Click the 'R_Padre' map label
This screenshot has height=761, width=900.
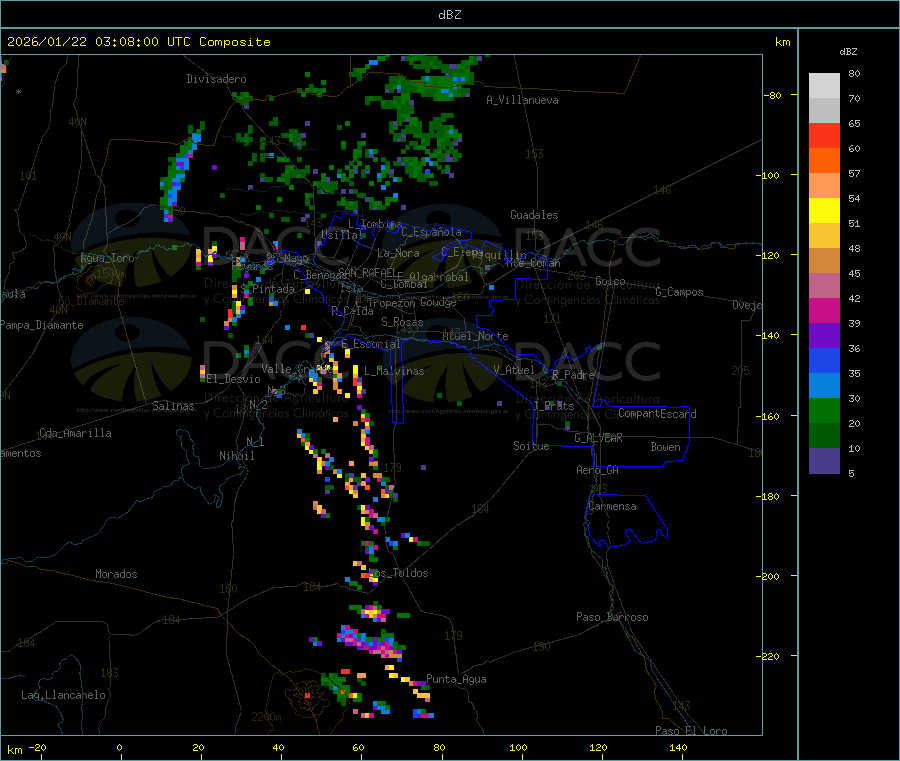point(573,375)
